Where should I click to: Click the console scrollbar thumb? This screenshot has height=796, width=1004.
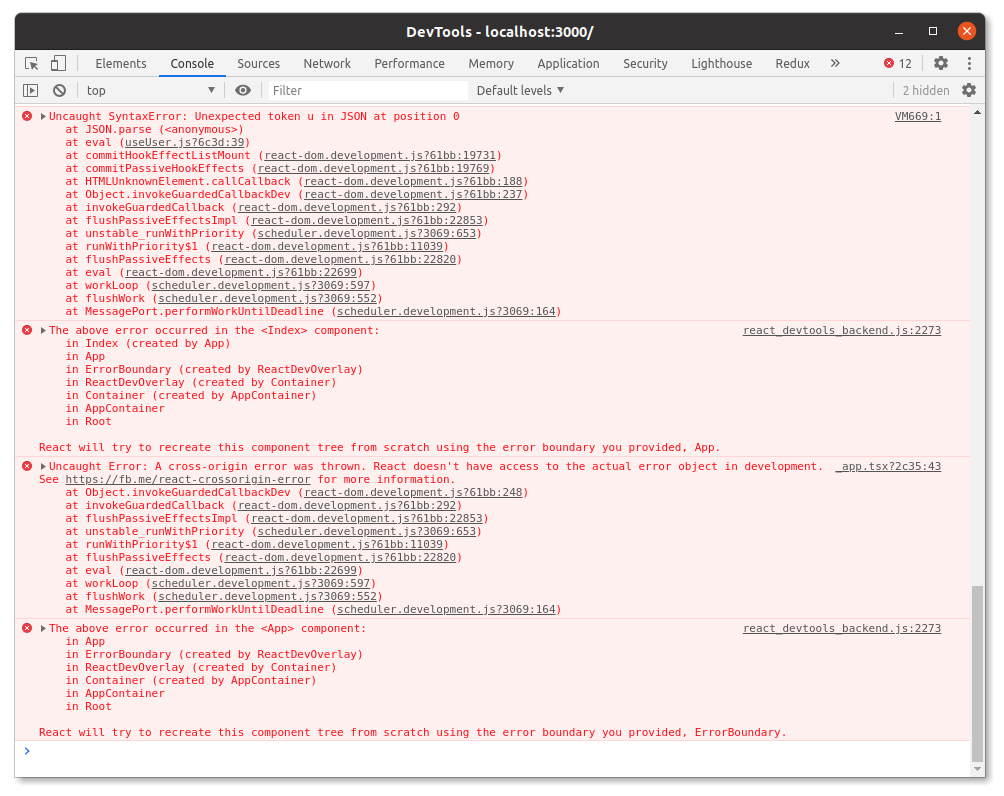click(976, 672)
